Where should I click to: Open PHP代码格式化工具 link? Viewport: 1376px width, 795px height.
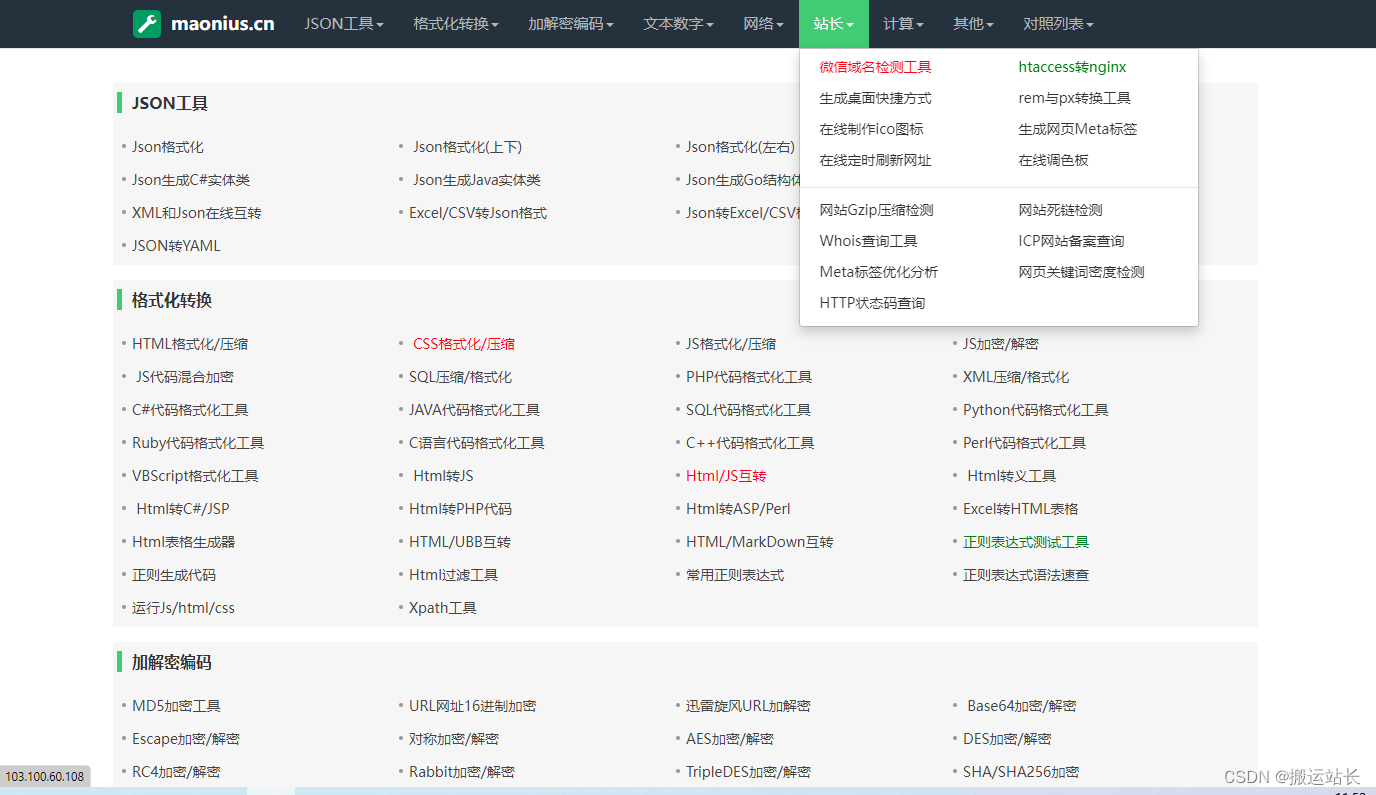749,377
